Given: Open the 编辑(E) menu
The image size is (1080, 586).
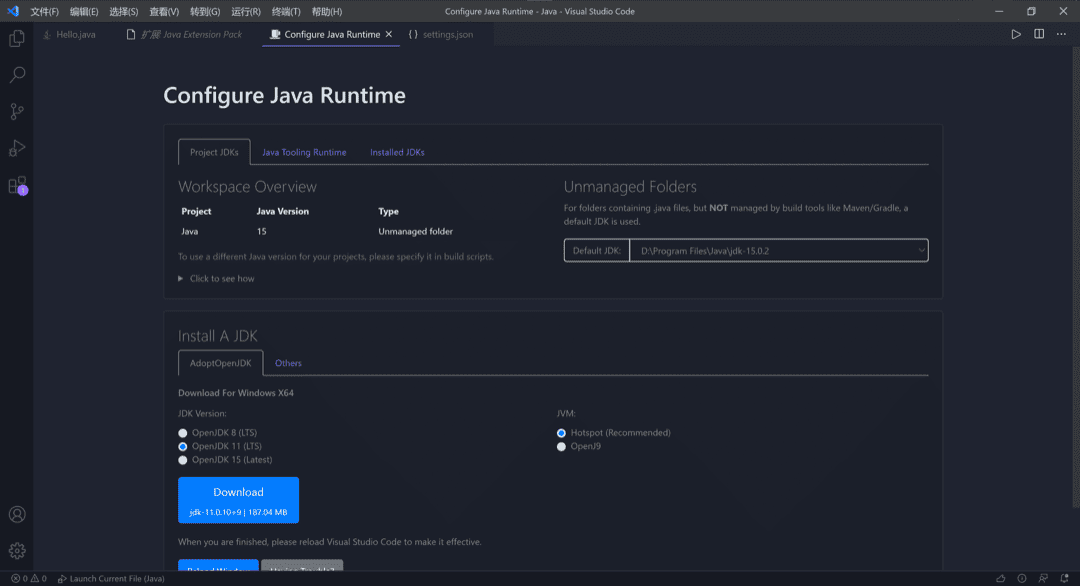Looking at the screenshot, I should tap(84, 12).
